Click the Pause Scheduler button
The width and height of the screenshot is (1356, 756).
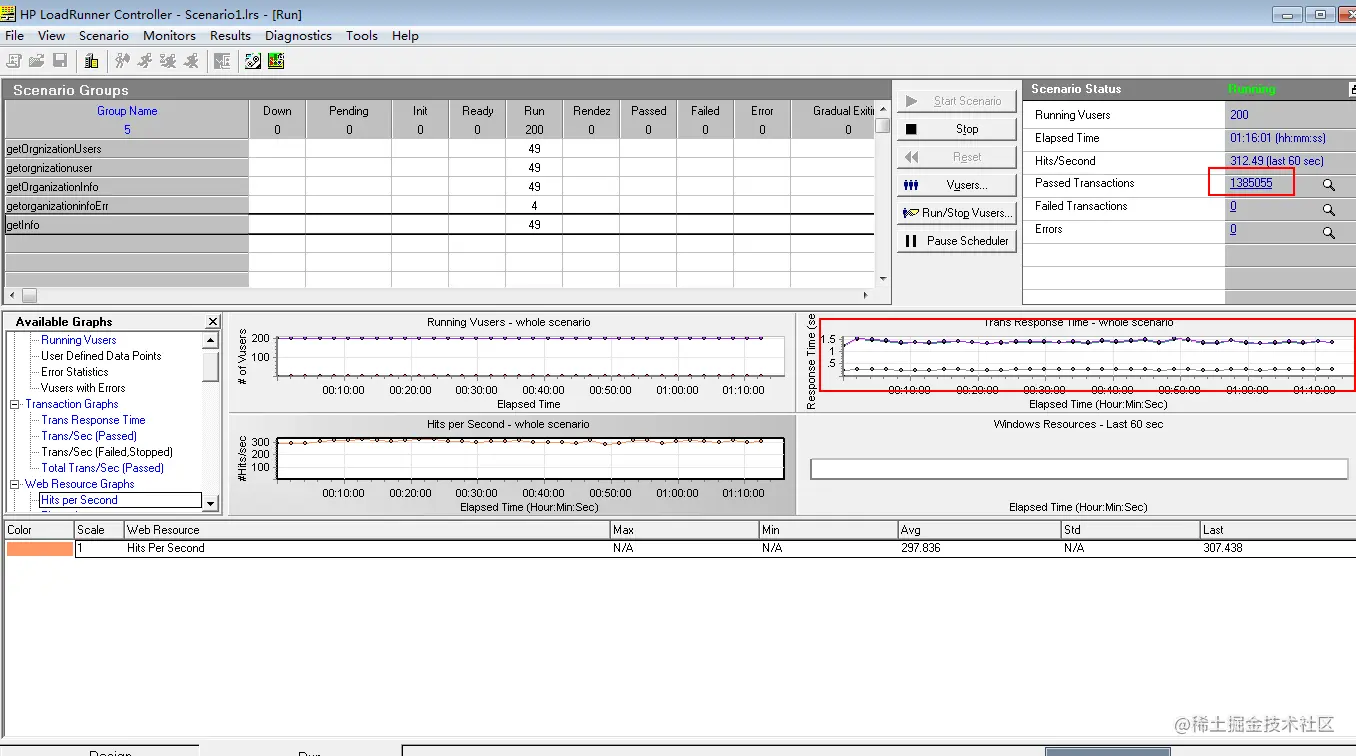coord(956,241)
